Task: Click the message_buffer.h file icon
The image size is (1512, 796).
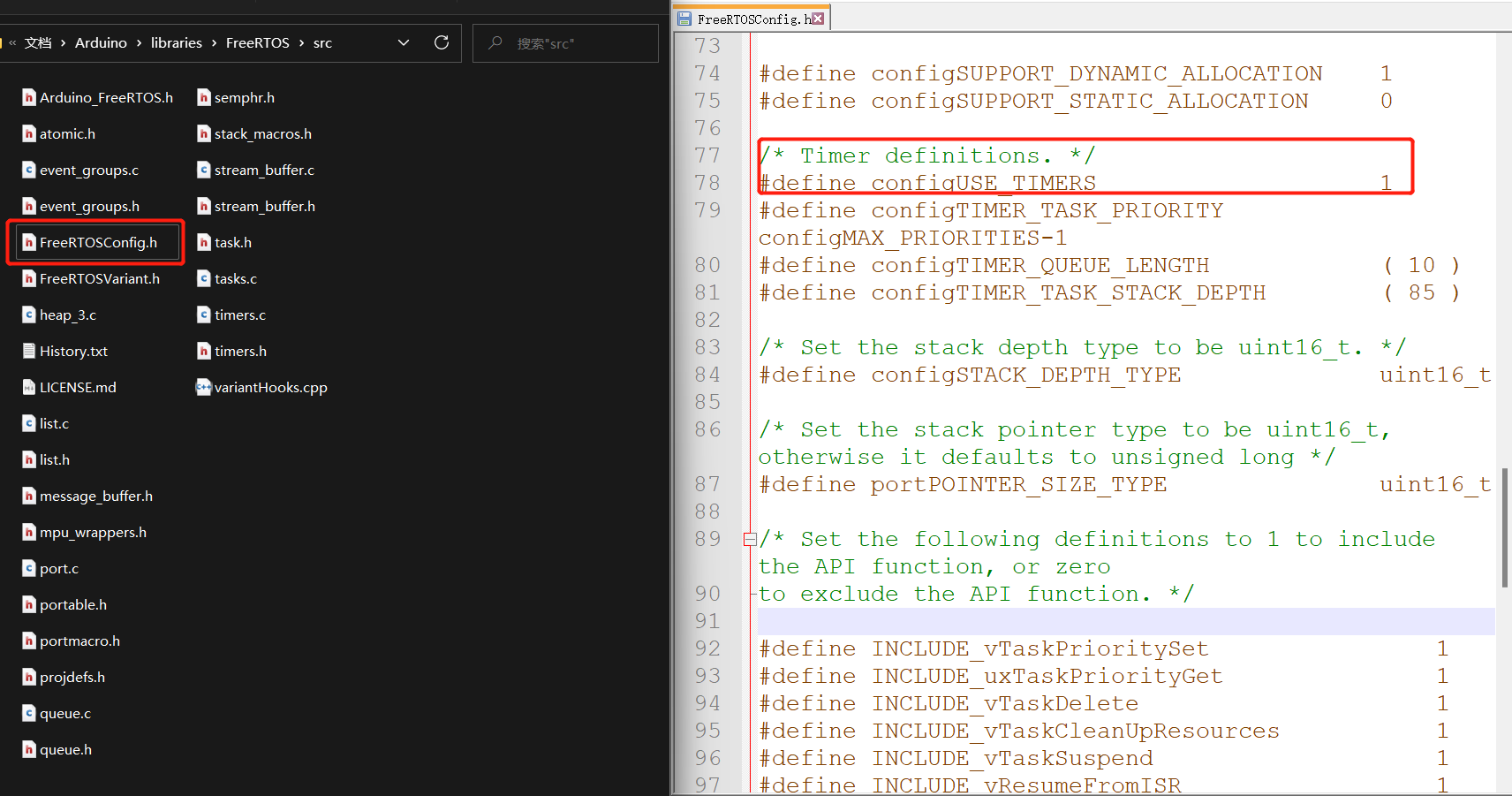Action: tap(29, 496)
